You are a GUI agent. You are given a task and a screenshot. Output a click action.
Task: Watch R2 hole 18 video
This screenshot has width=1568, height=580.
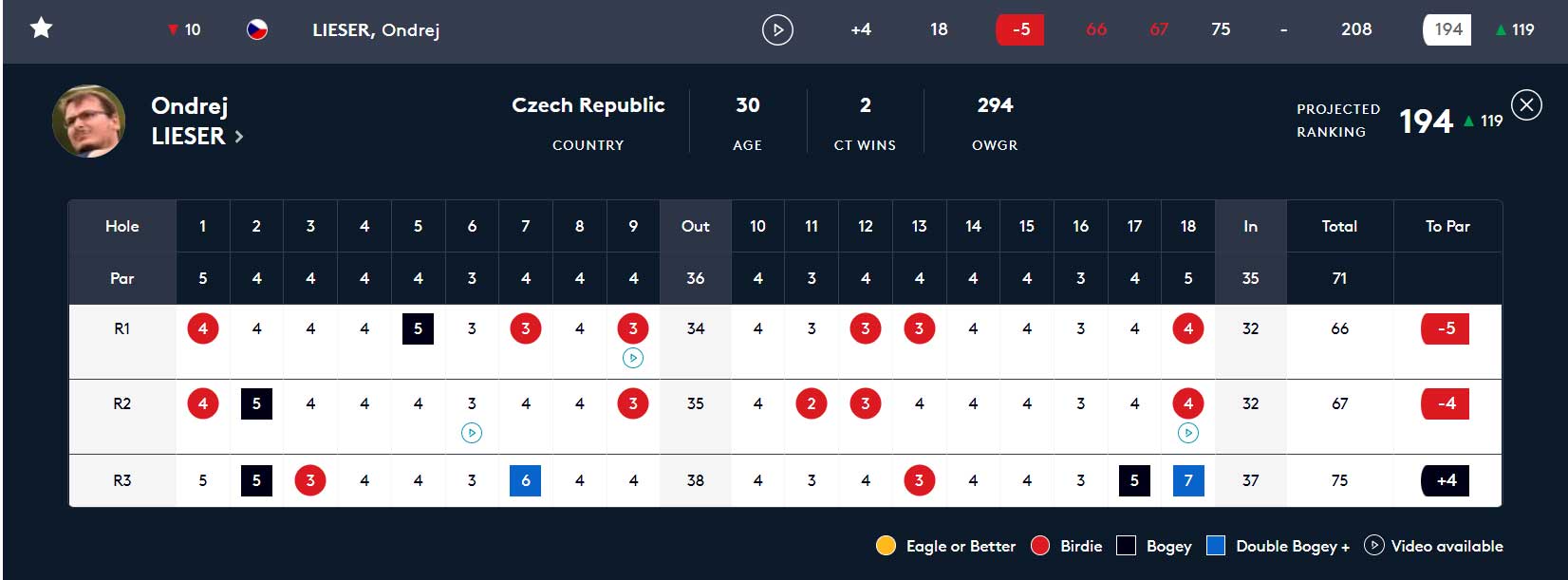(1188, 433)
